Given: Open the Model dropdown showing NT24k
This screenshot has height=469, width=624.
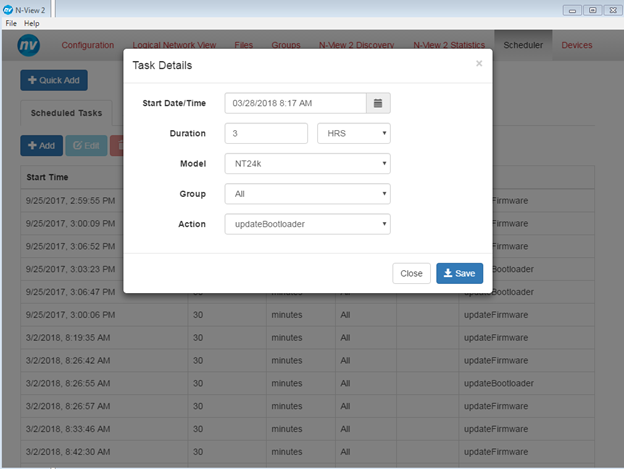Looking at the screenshot, I should pos(308,163).
